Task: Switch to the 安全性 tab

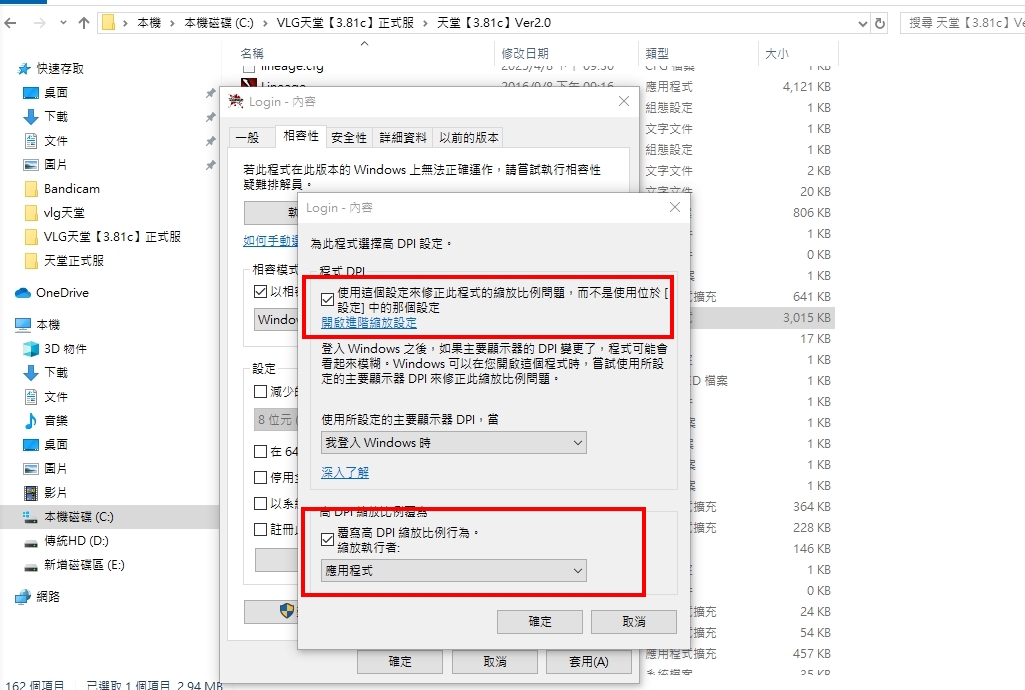Action: click(x=349, y=137)
